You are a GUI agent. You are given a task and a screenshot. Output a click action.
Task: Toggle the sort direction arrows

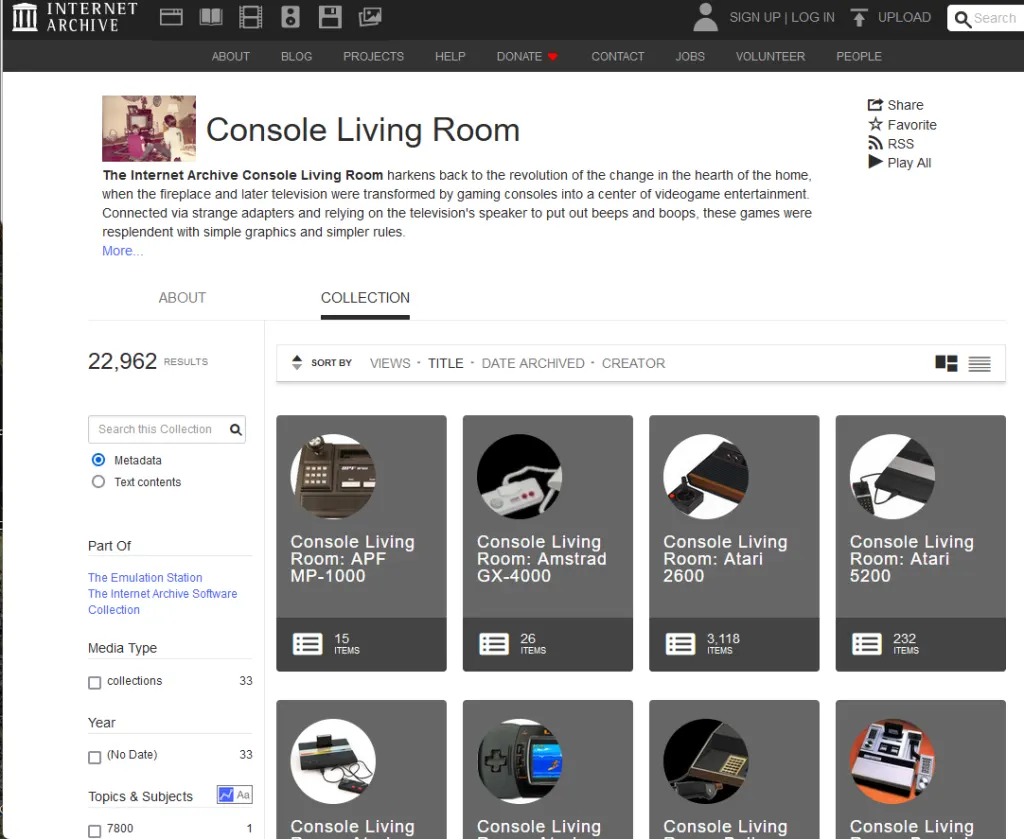click(x=297, y=363)
